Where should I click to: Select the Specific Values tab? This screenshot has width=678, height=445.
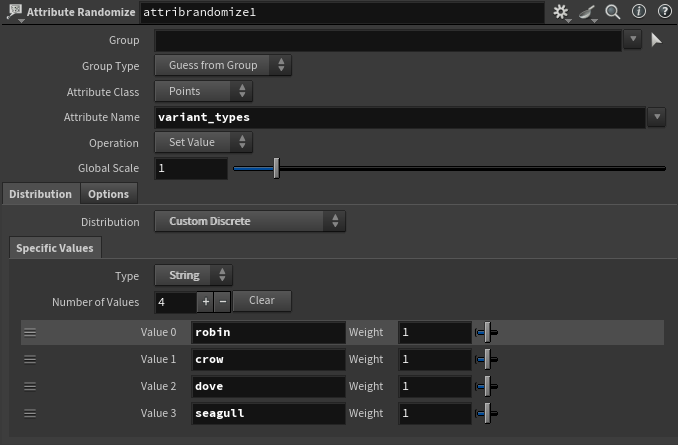[56, 248]
